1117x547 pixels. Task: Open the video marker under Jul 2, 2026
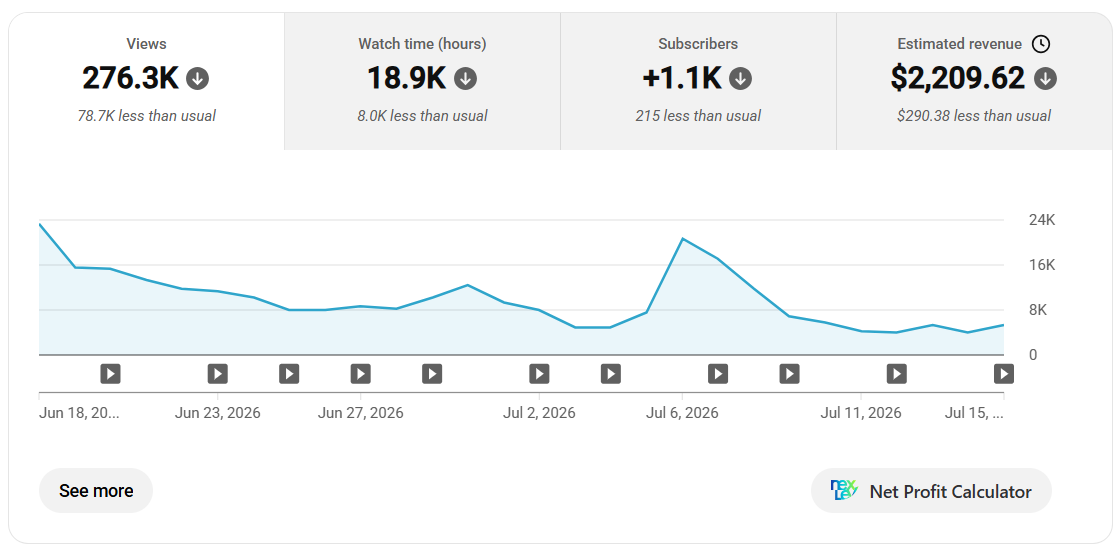[x=539, y=373]
